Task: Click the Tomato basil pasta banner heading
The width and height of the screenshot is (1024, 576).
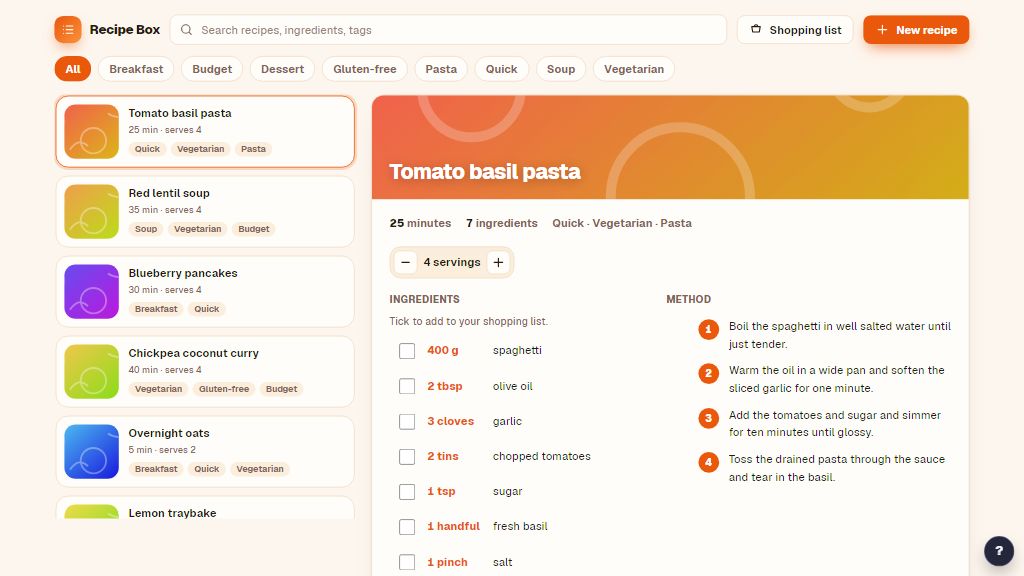Action: tap(485, 172)
